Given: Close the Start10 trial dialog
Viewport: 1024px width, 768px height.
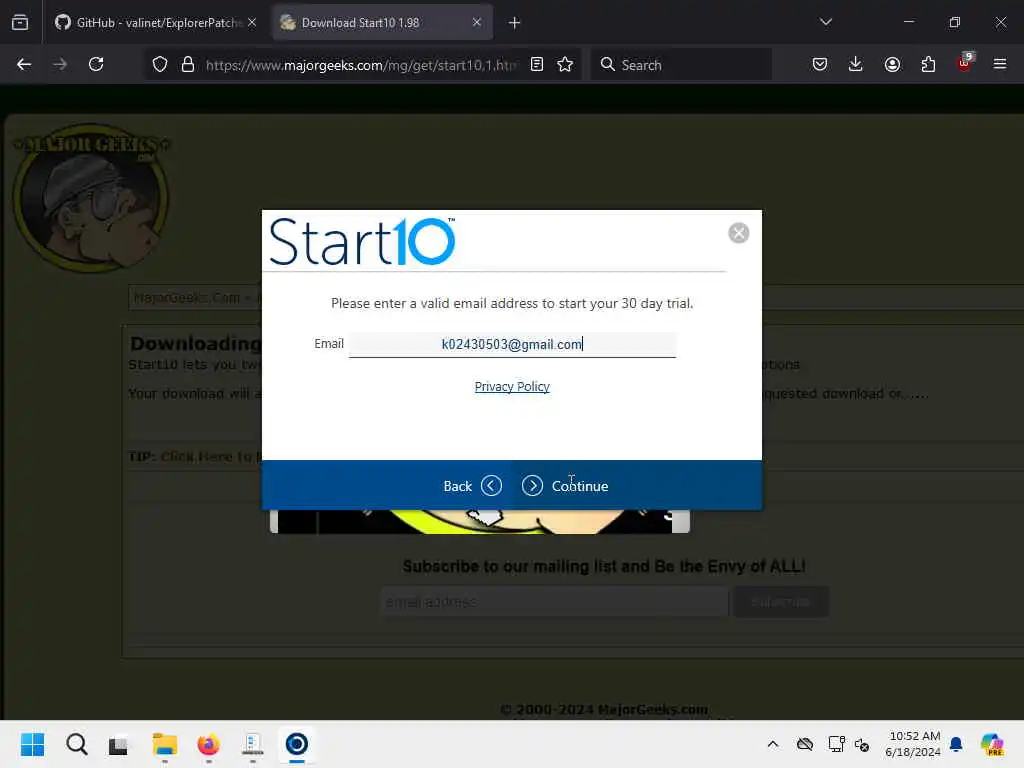Looking at the screenshot, I should [739, 233].
